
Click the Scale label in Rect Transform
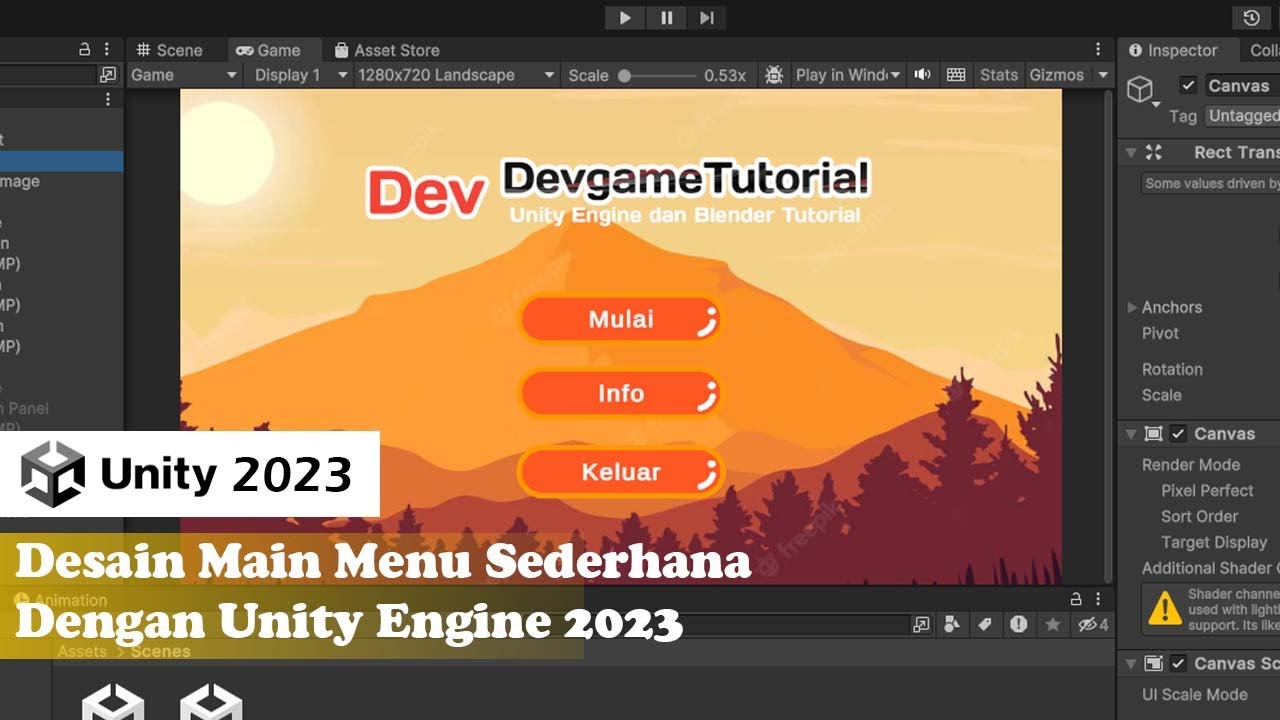(x=1161, y=395)
